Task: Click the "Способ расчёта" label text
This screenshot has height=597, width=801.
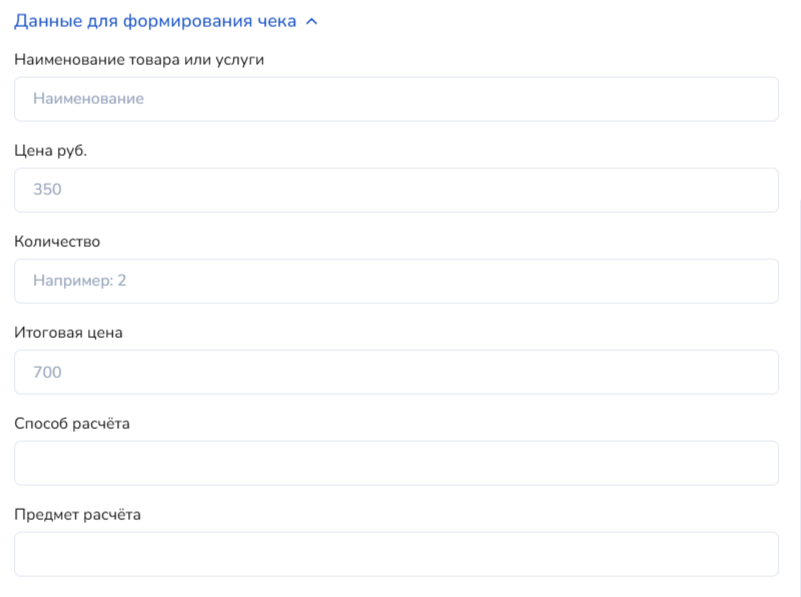Action: 72,423
